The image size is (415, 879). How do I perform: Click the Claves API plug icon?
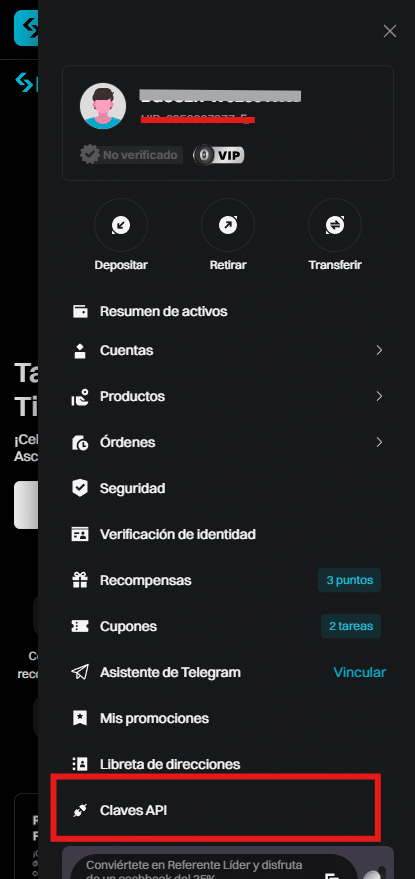click(x=80, y=810)
